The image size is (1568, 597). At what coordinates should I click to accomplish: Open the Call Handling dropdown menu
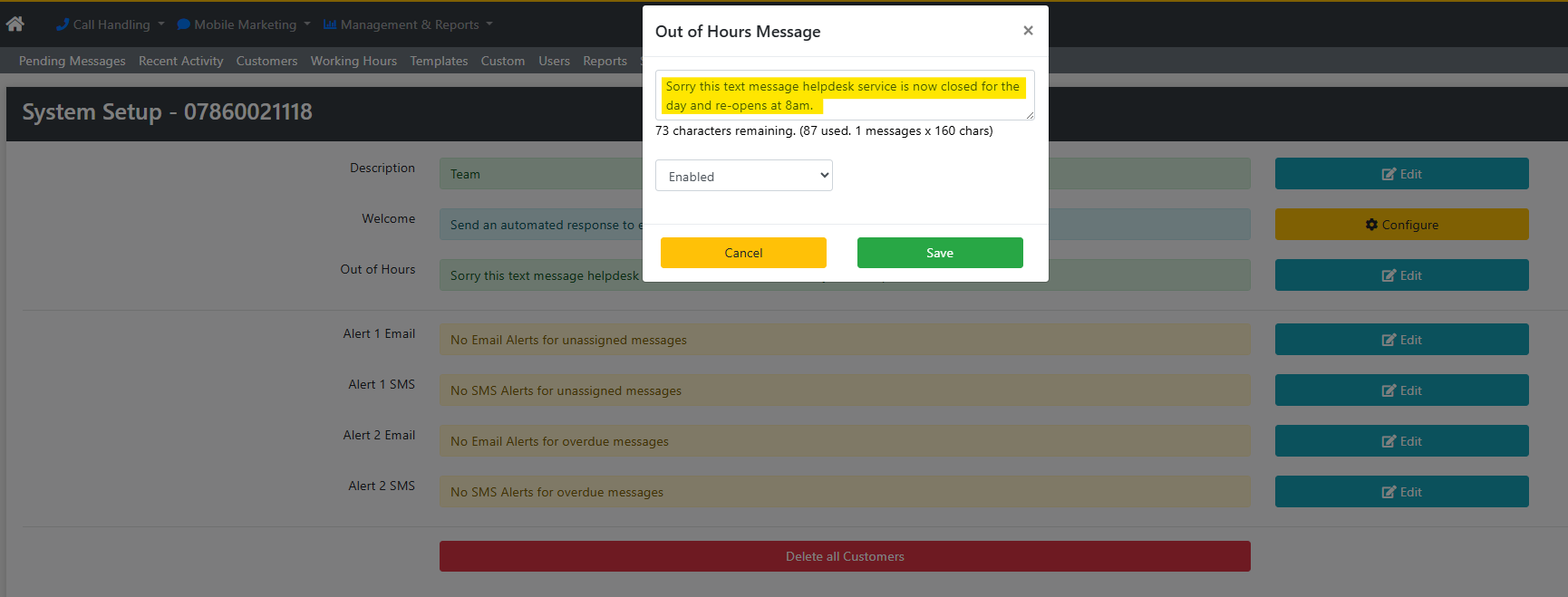(x=111, y=24)
